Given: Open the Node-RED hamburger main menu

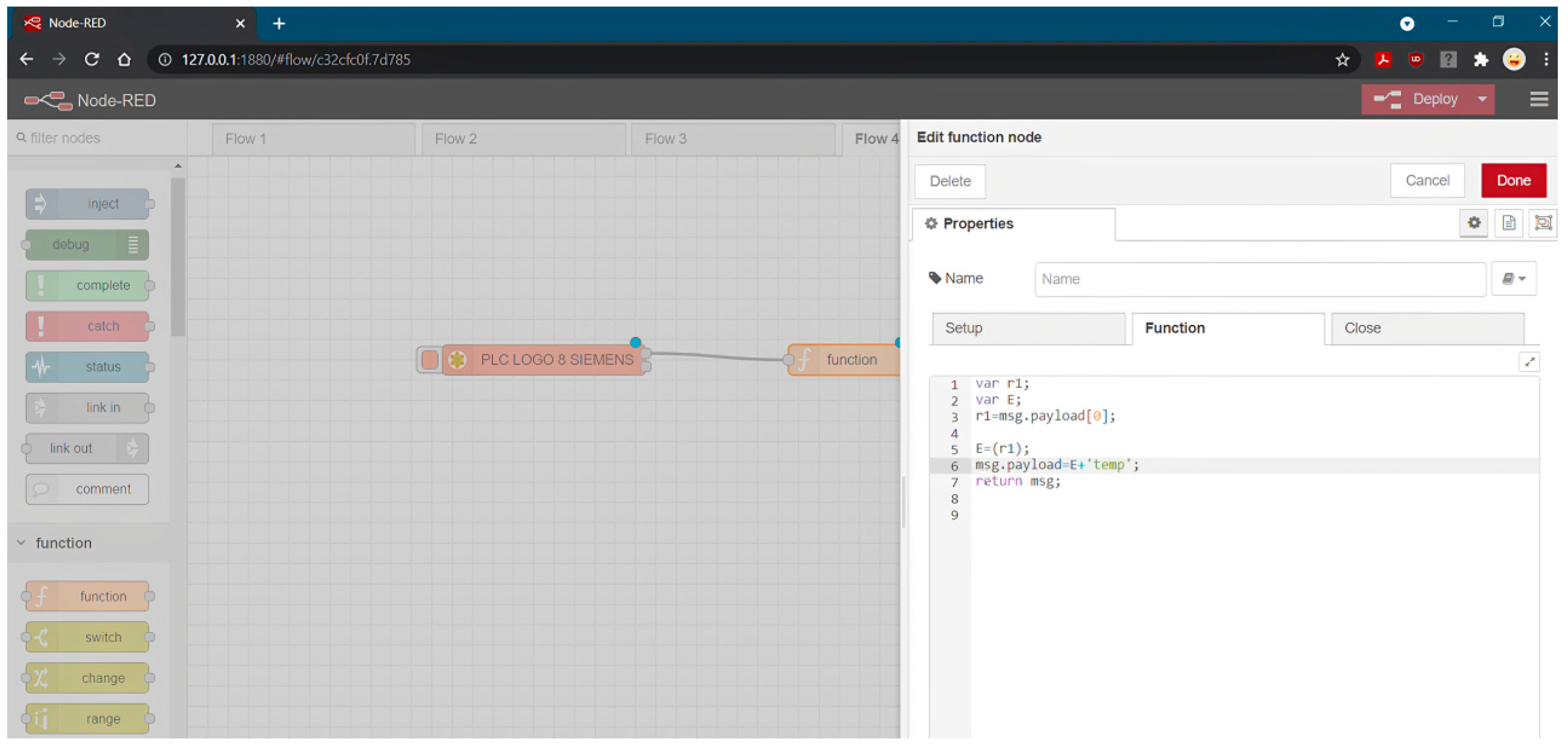Looking at the screenshot, I should pos(1538,99).
